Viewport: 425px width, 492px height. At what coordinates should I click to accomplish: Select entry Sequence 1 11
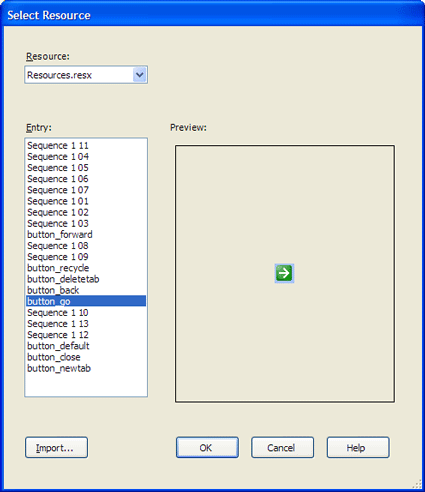pos(86,146)
